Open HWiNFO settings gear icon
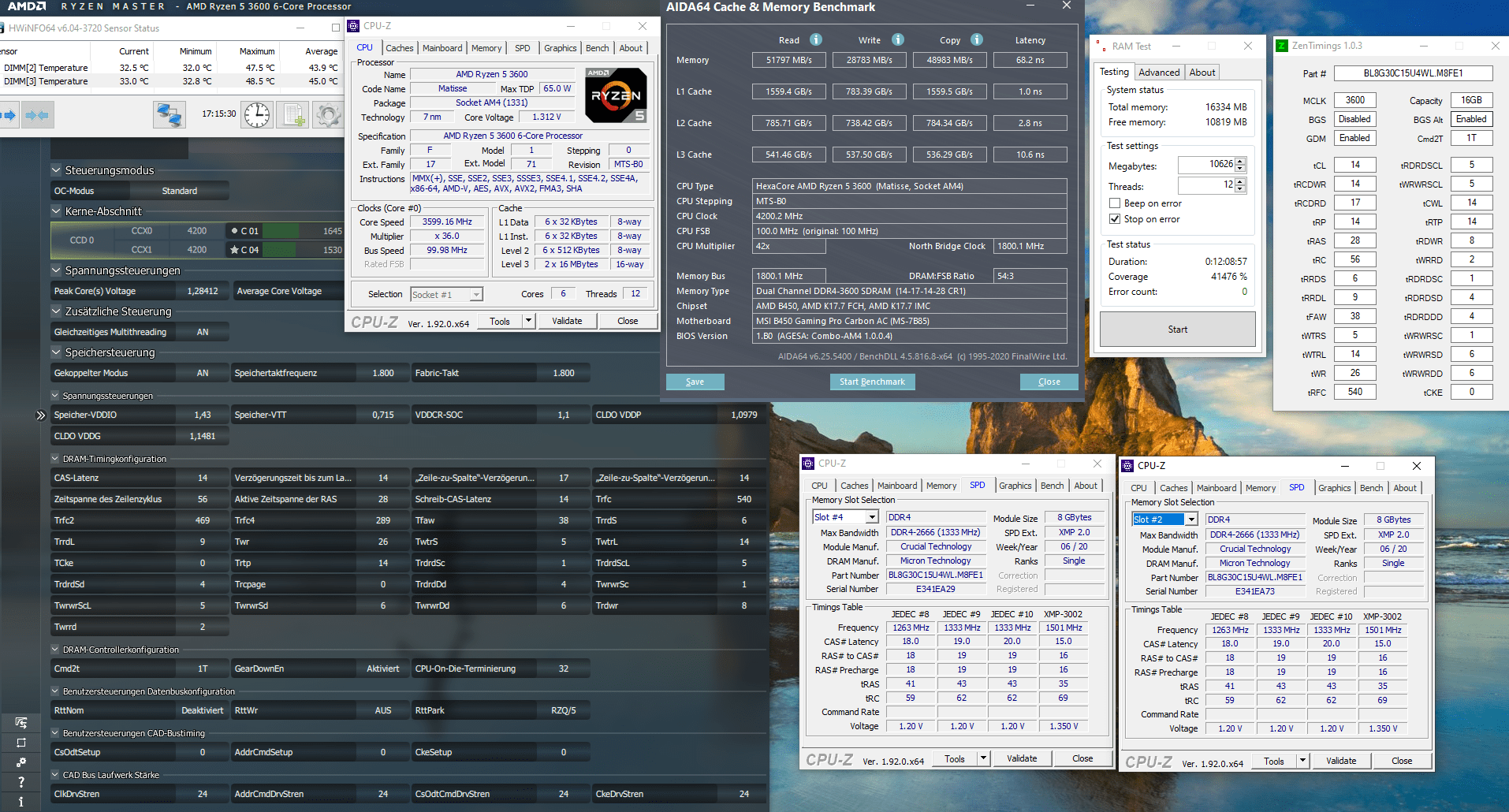This screenshot has width=1509, height=812. click(x=328, y=115)
